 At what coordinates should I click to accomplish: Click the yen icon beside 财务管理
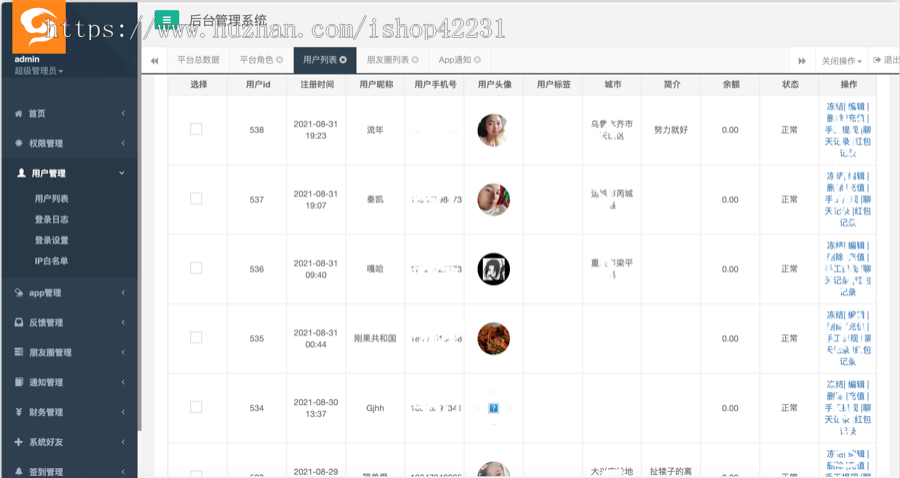point(18,412)
